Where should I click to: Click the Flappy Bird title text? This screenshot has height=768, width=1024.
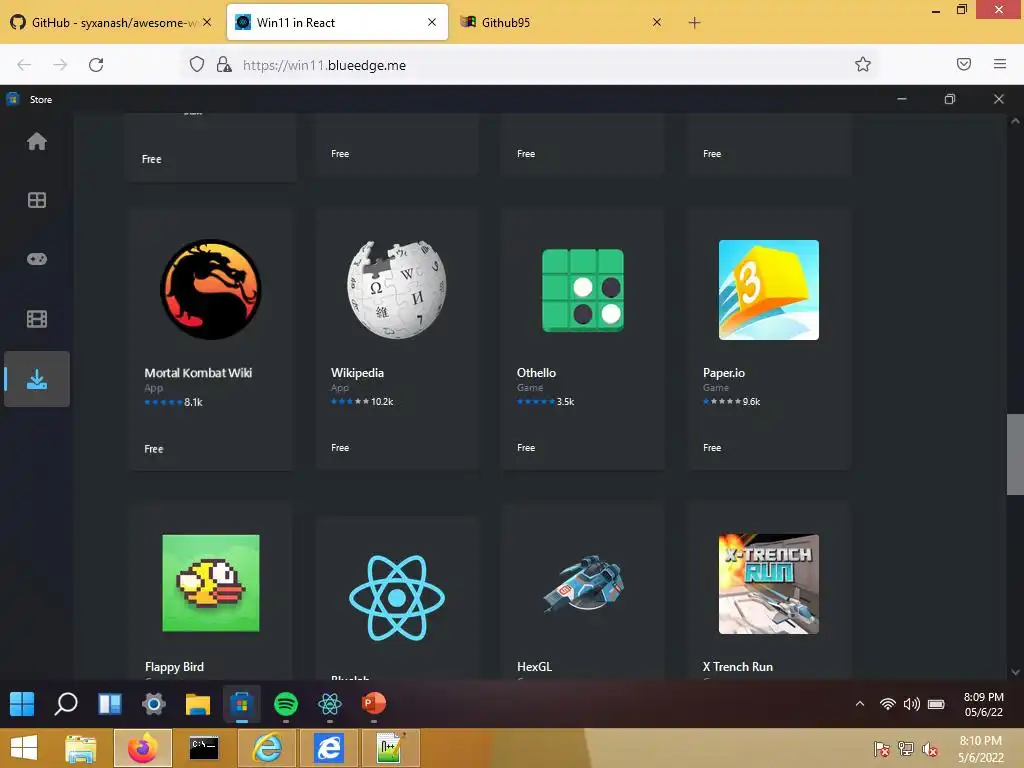(174, 667)
